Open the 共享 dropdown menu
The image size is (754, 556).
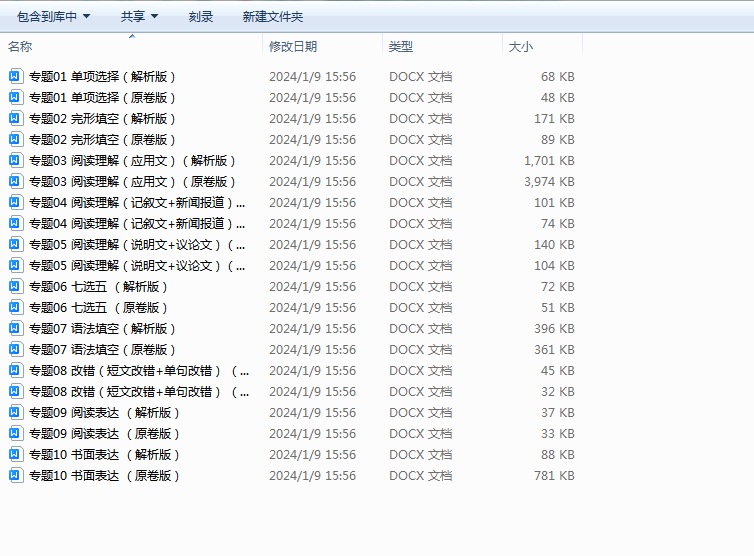click(139, 17)
